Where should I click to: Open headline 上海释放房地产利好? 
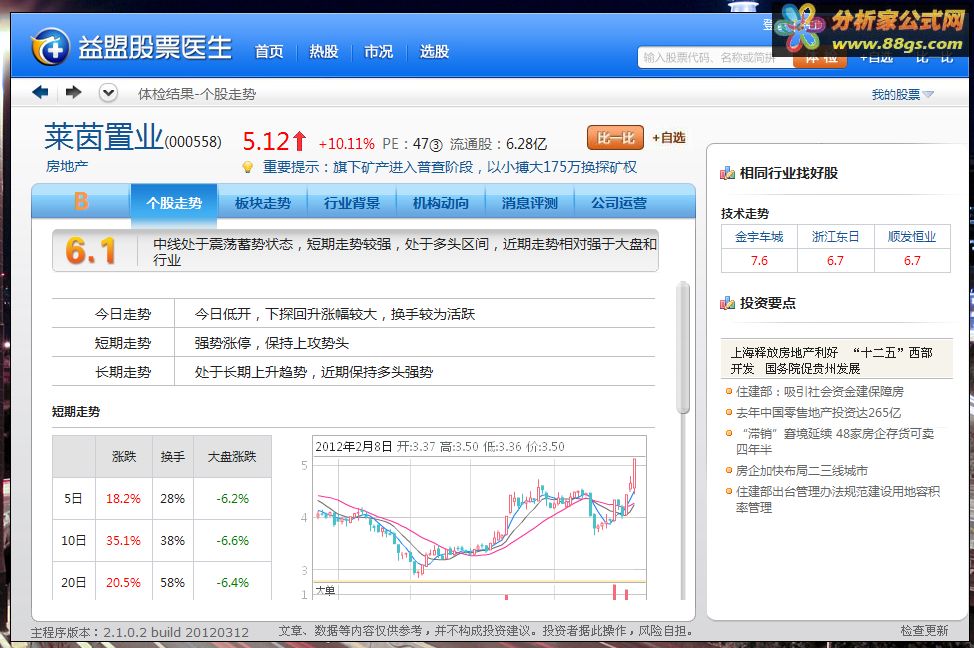coord(784,353)
